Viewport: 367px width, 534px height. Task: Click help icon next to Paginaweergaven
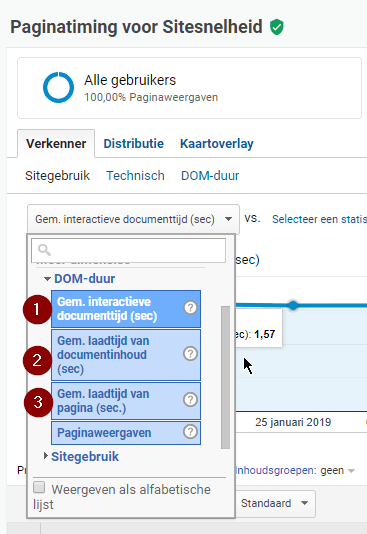pyautogui.click(x=190, y=431)
